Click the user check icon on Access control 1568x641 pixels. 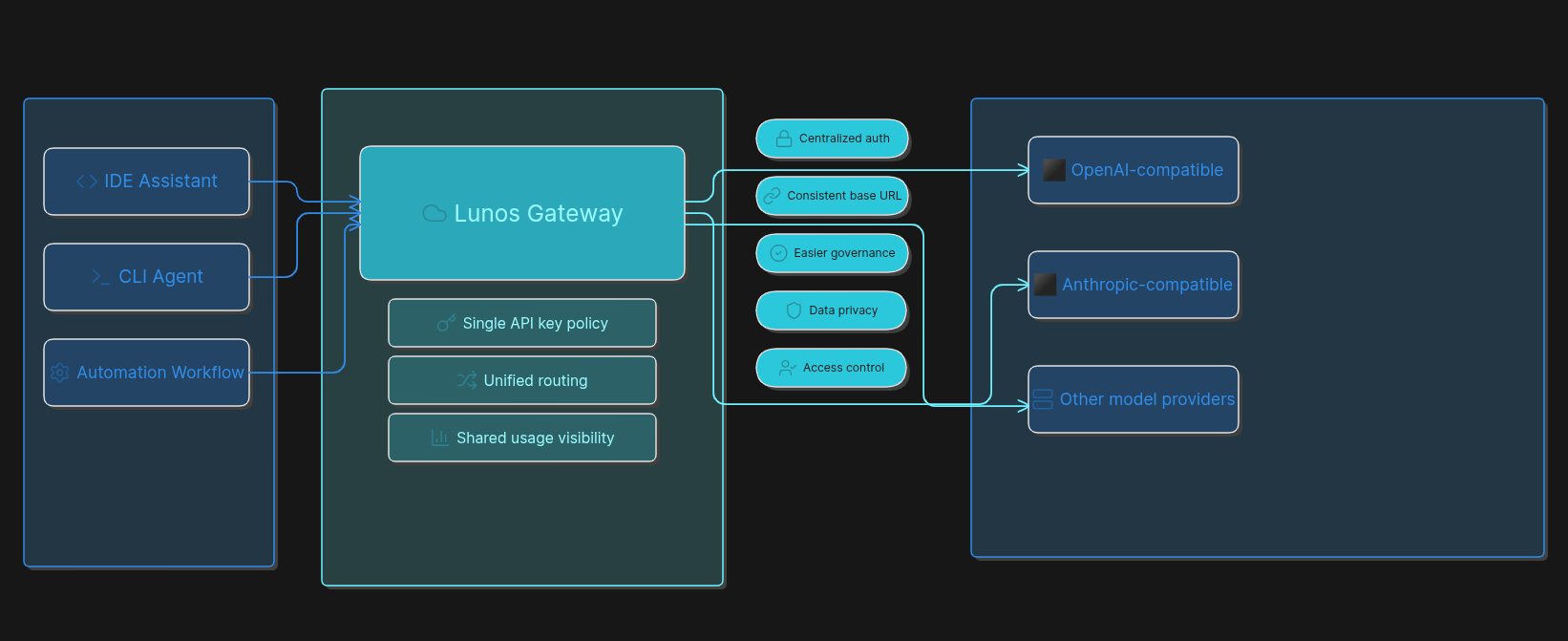(x=788, y=368)
